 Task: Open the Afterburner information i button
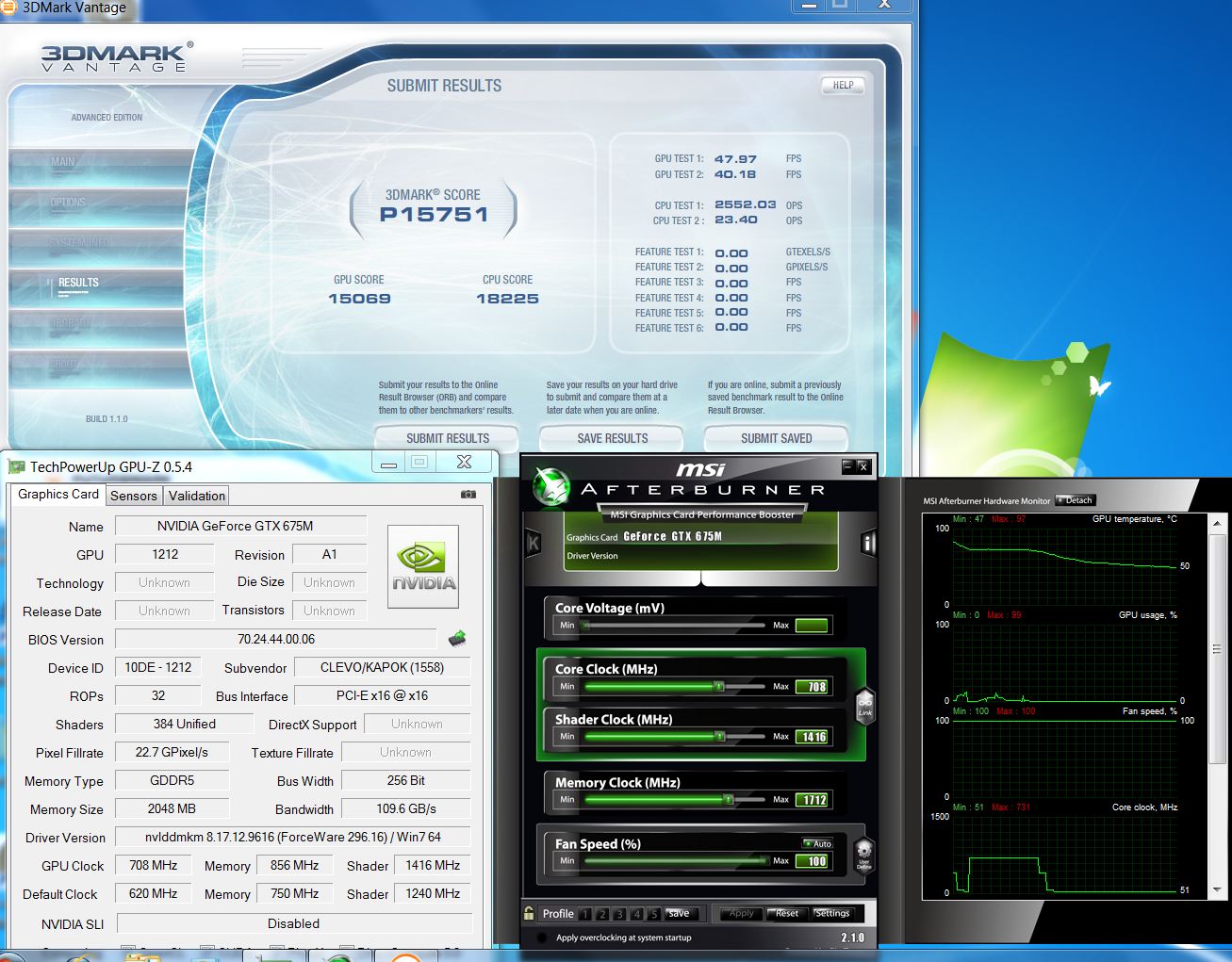pyautogui.click(x=868, y=543)
